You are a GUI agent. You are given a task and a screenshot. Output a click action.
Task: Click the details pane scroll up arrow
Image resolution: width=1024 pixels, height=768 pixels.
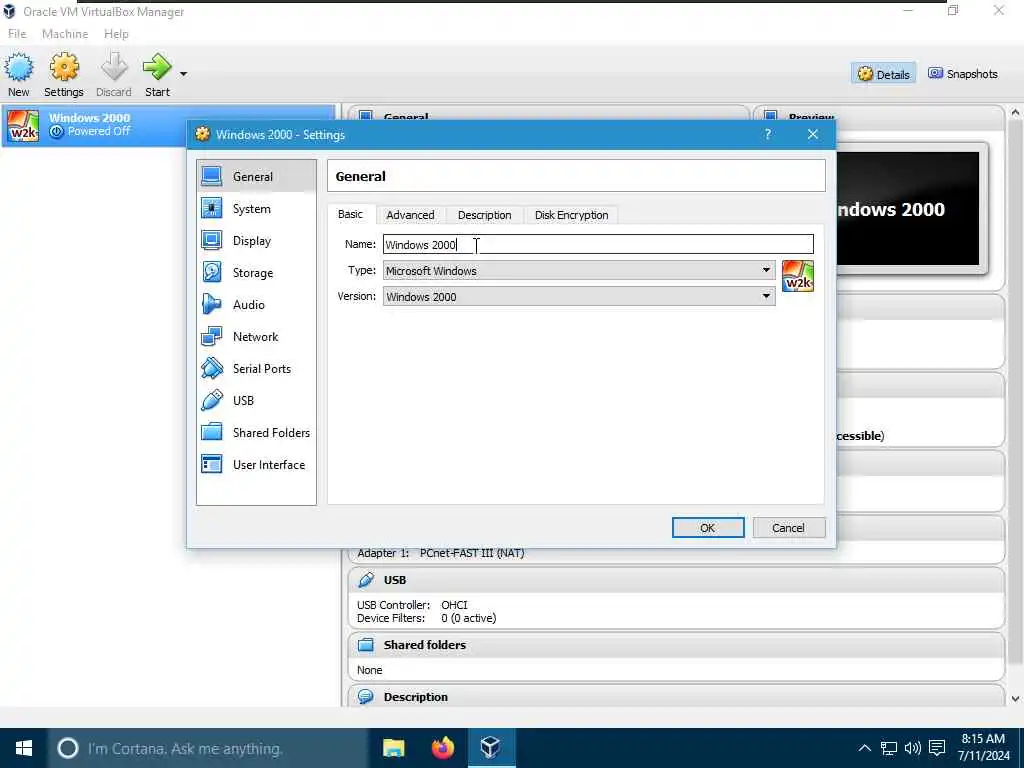tap(1015, 112)
